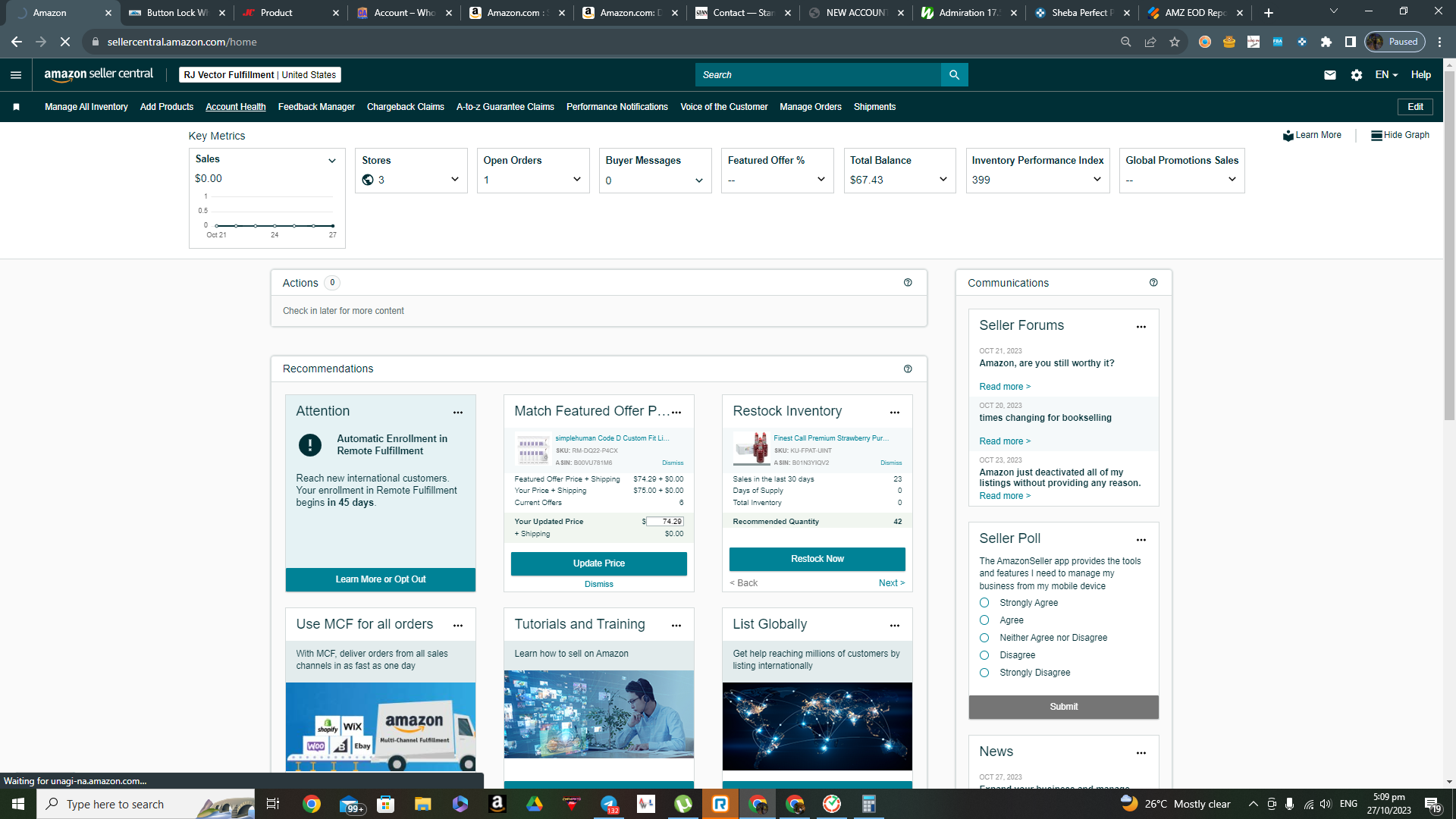The width and height of the screenshot is (1456, 819).
Task: Toggle the Hide Graph control
Action: (1400, 135)
